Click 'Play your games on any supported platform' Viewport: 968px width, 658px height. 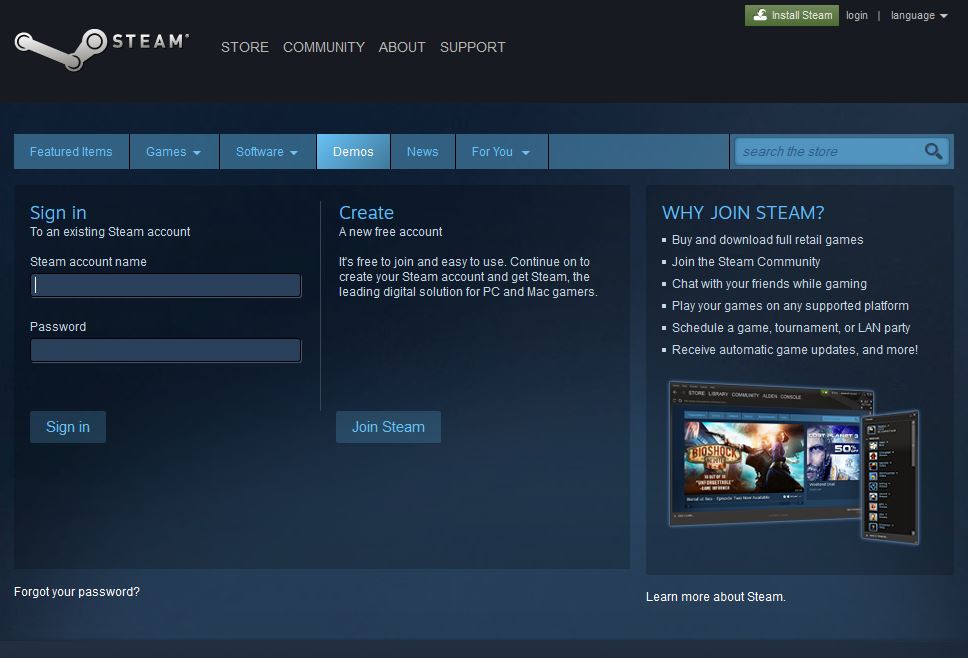coord(790,306)
